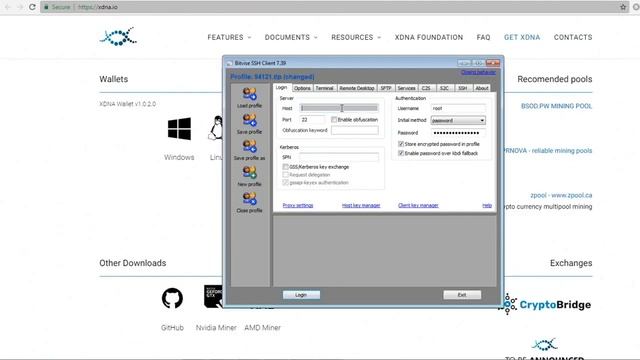The width and height of the screenshot is (640, 360).
Task: Click the New profile icon
Action: click(249, 172)
